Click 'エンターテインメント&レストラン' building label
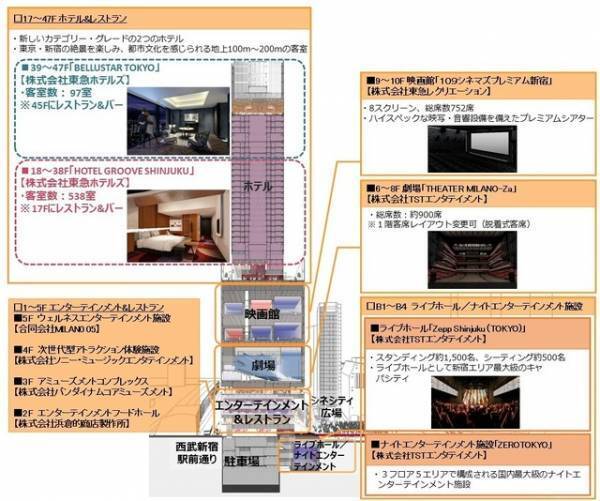 (262, 412)
